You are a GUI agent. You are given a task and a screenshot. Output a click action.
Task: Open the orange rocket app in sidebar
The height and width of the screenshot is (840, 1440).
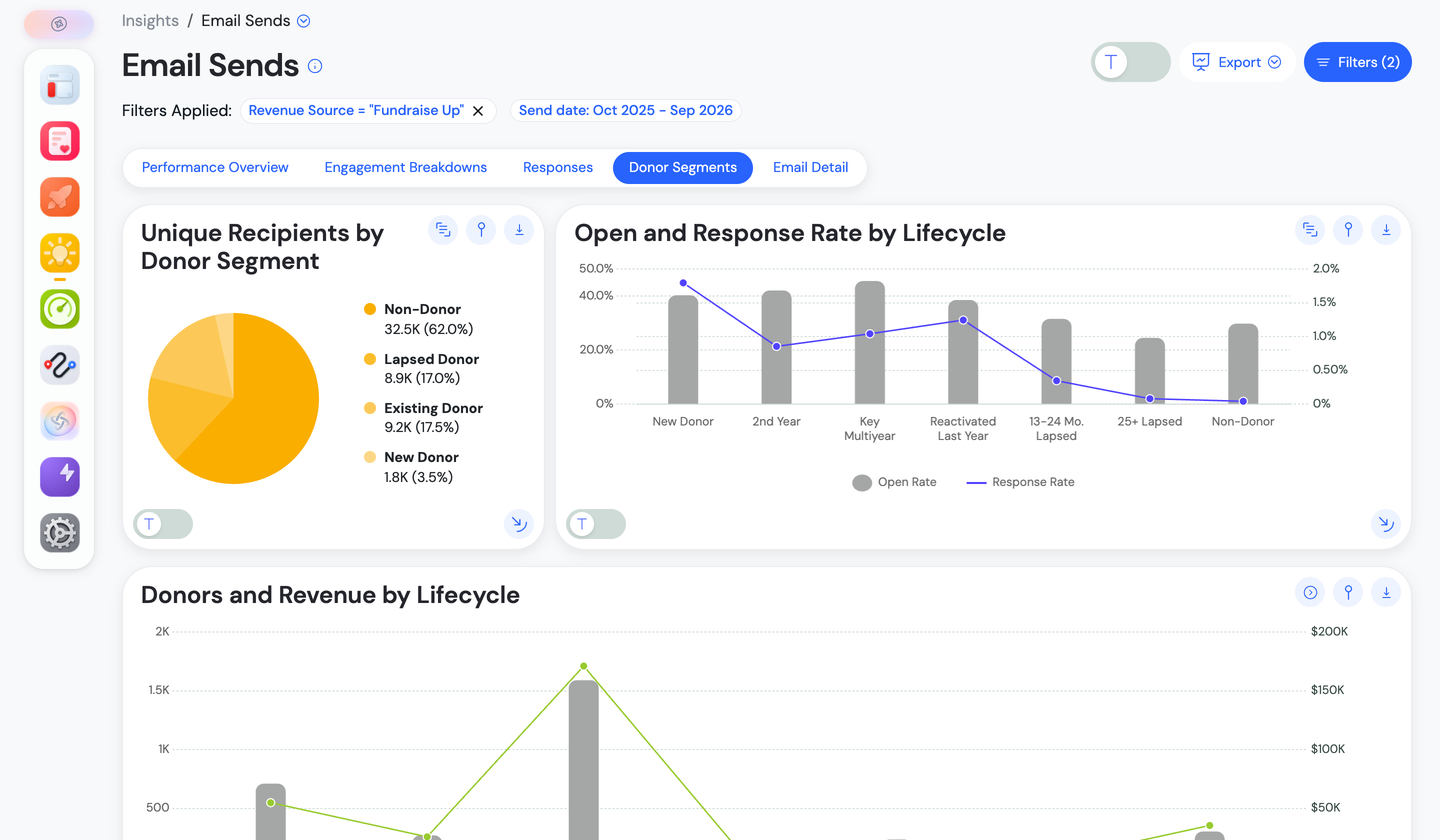59,197
